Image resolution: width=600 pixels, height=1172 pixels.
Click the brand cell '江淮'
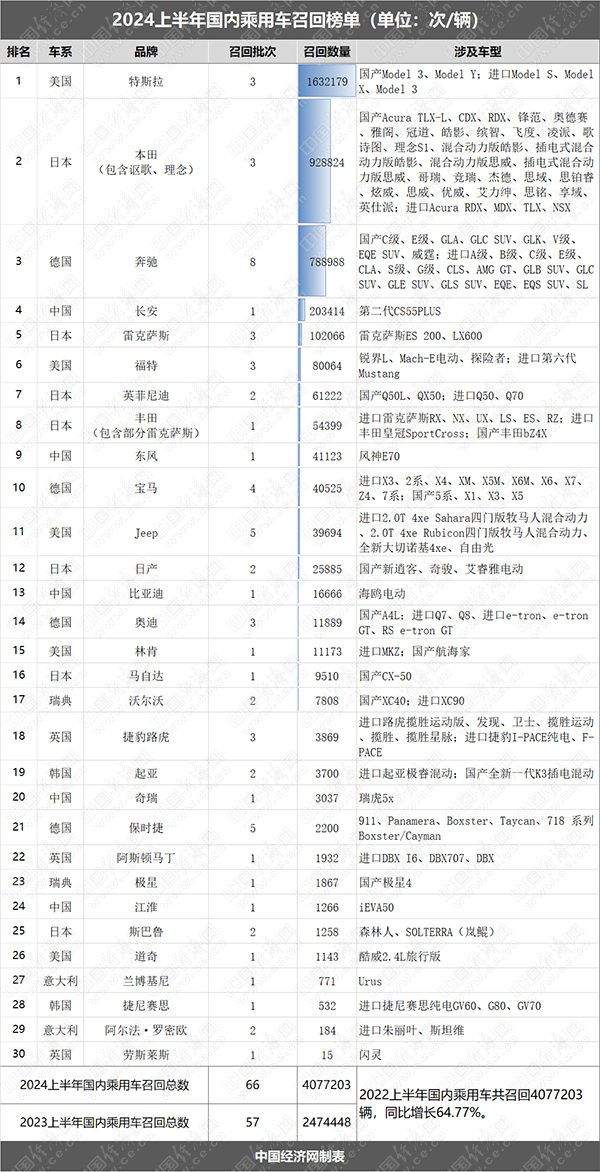[146, 909]
